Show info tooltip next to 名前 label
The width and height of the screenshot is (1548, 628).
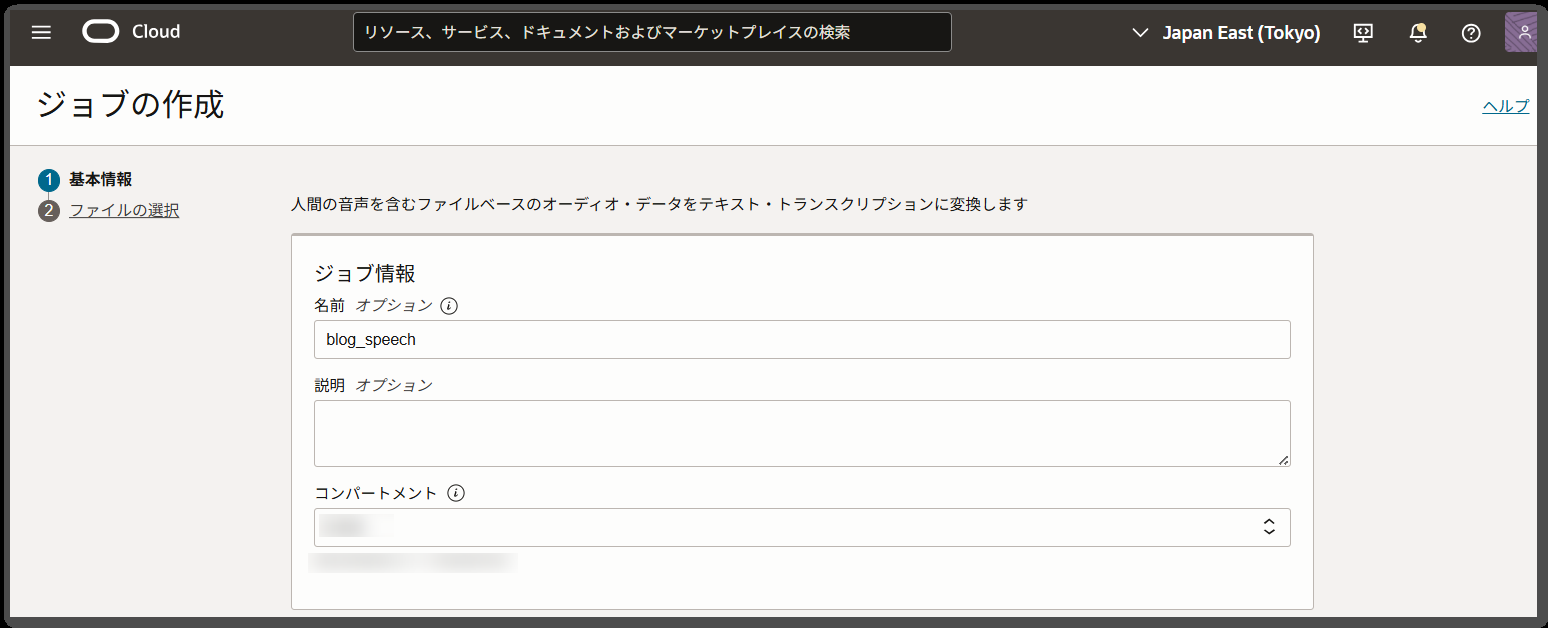point(449,305)
